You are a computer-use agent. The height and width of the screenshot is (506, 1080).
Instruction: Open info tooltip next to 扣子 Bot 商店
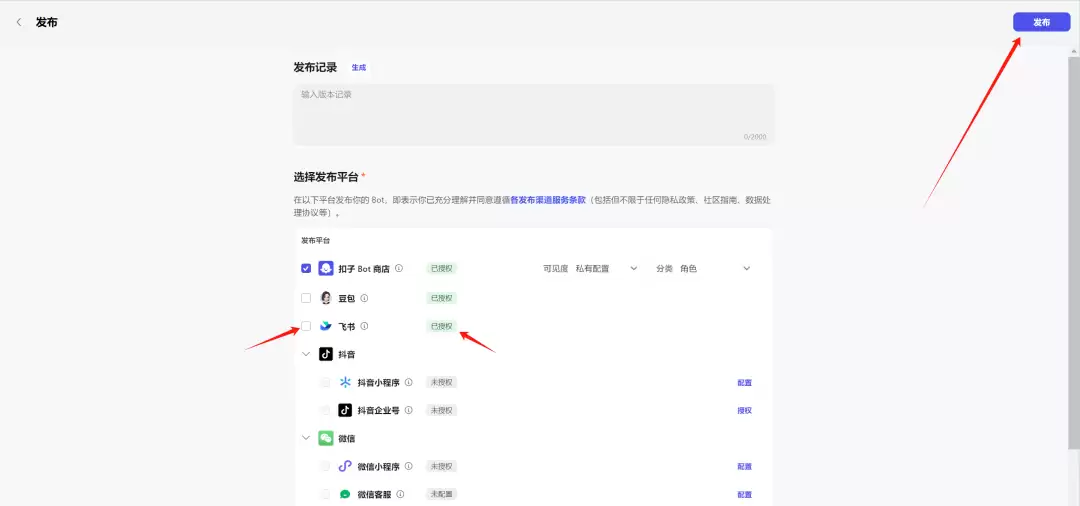click(399, 268)
